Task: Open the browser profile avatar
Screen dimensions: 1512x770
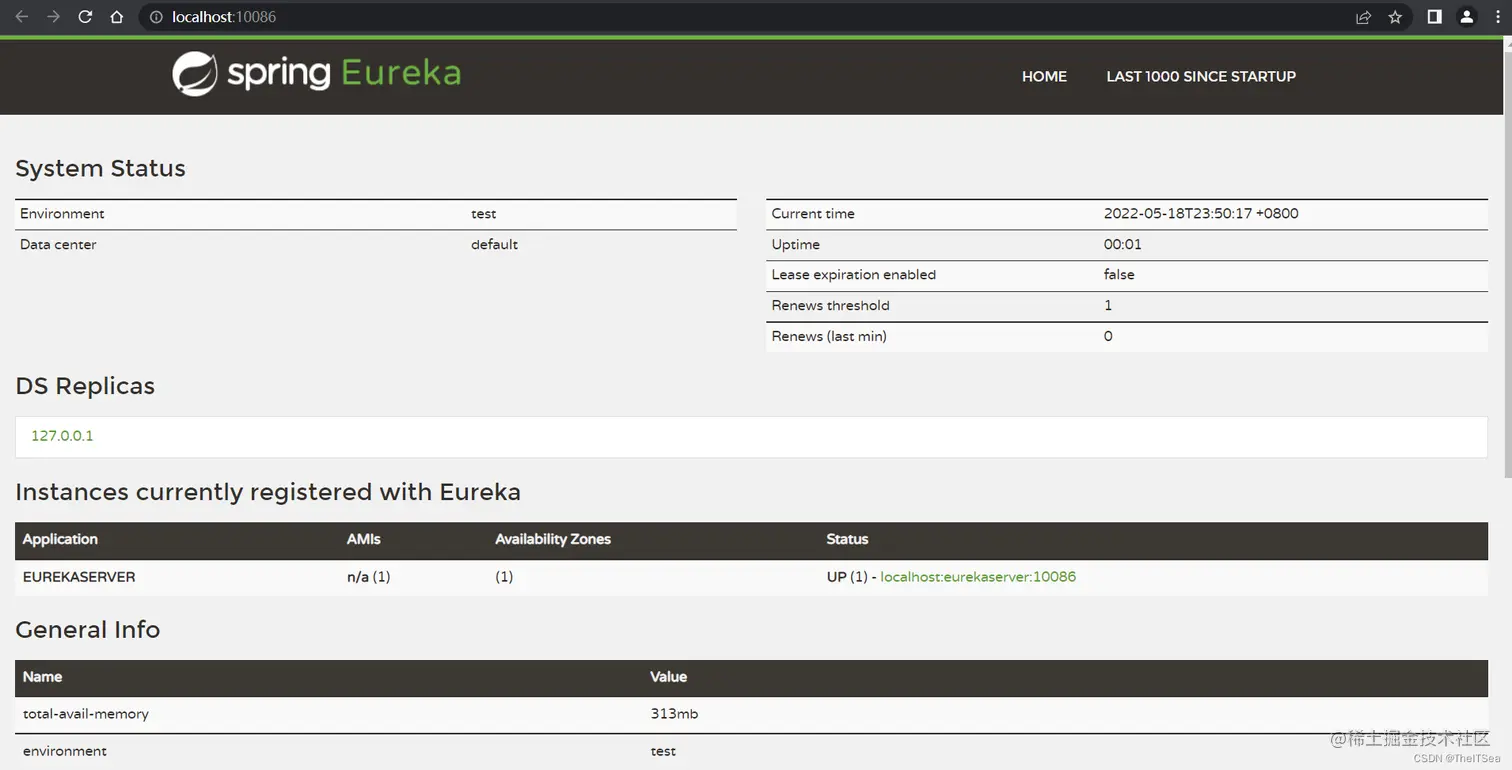Action: pos(1466,17)
